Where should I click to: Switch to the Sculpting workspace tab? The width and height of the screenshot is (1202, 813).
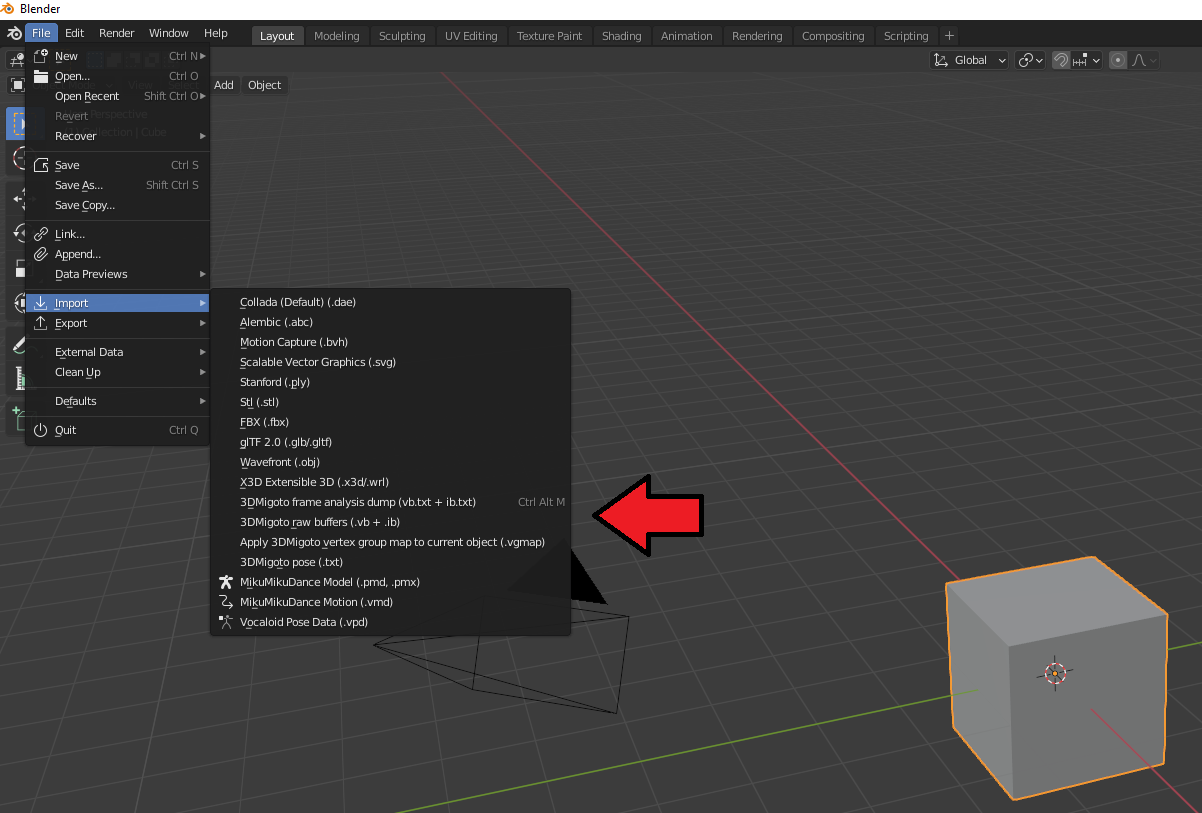pyautogui.click(x=402, y=36)
